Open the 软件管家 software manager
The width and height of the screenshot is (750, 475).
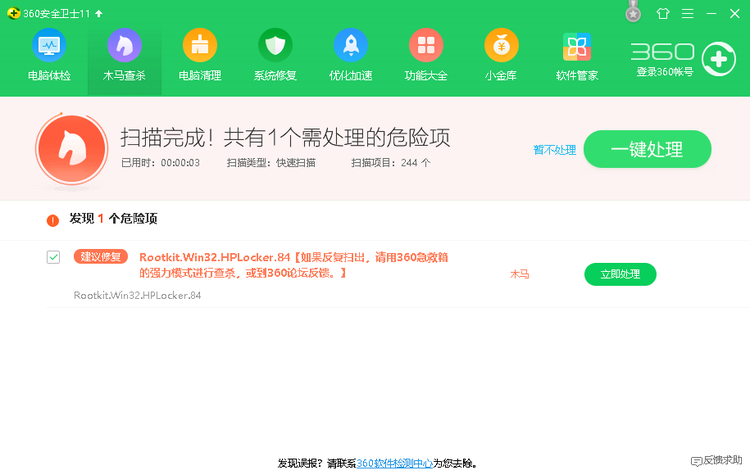point(577,55)
